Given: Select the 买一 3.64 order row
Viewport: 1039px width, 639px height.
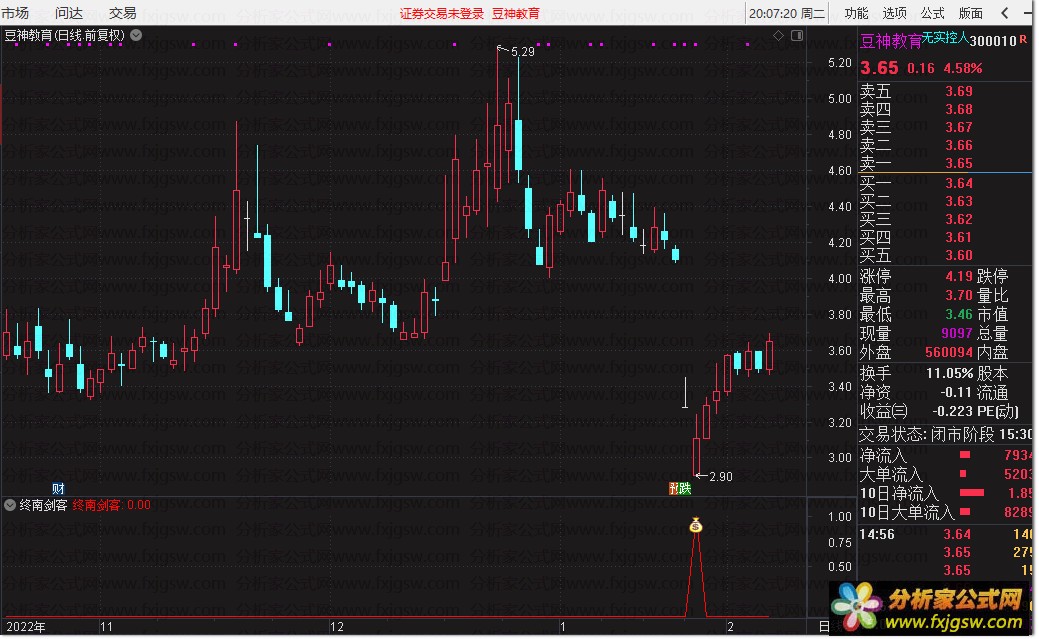Looking at the screenshot, I should (x=944, y=183).
